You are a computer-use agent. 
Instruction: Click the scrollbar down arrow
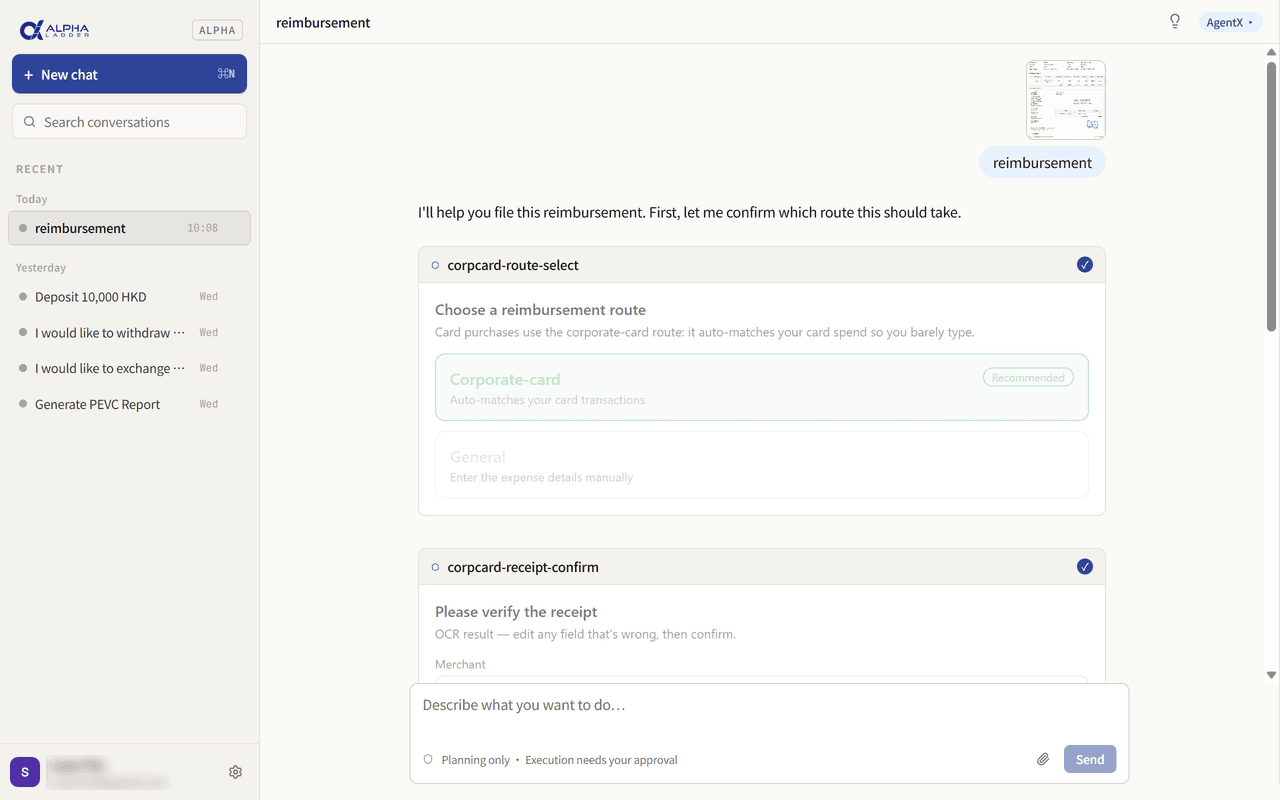pyautogui.click(x=1272, y=675)
